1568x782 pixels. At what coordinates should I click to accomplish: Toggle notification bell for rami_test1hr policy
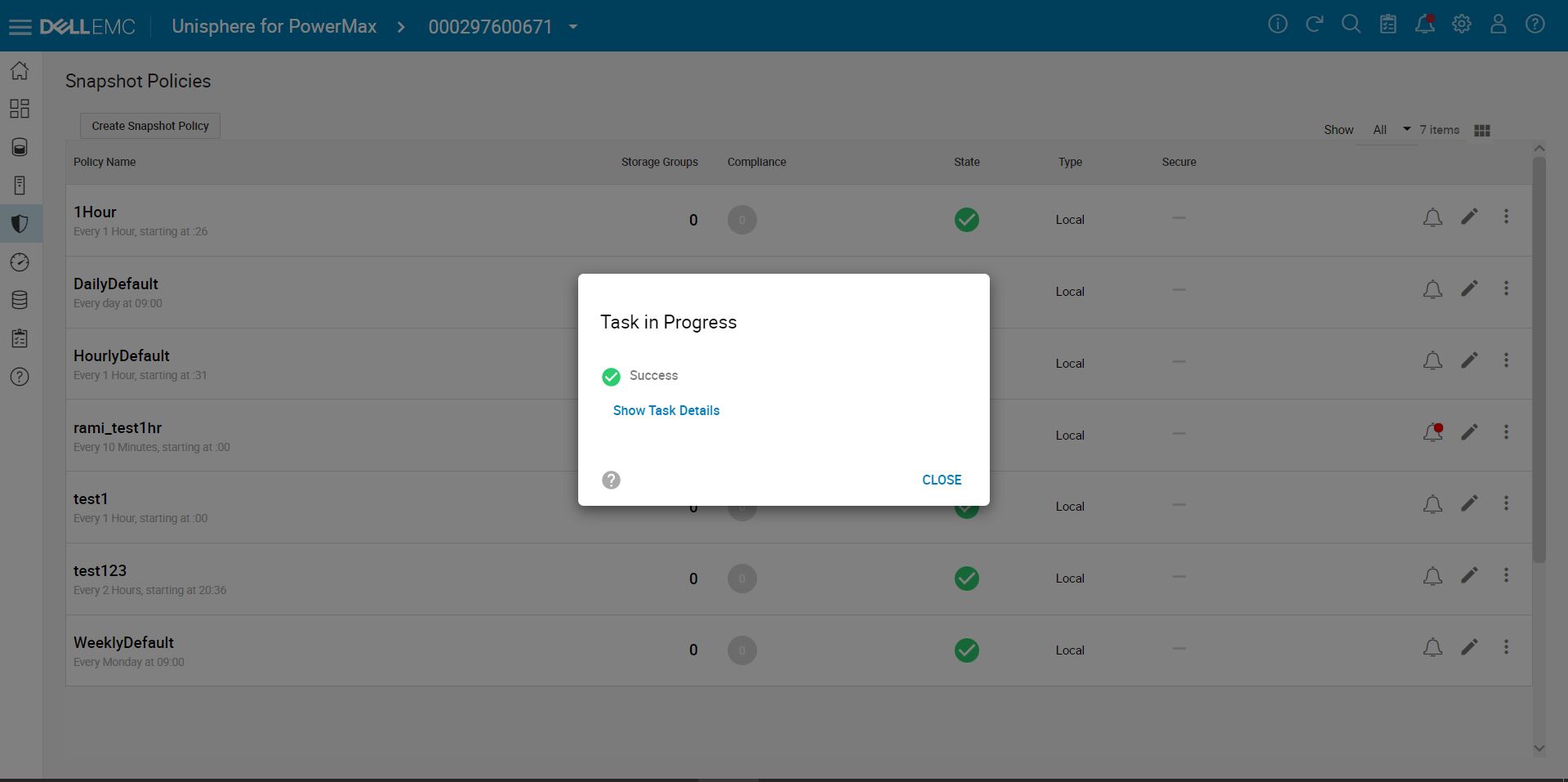coord(1432,432)
